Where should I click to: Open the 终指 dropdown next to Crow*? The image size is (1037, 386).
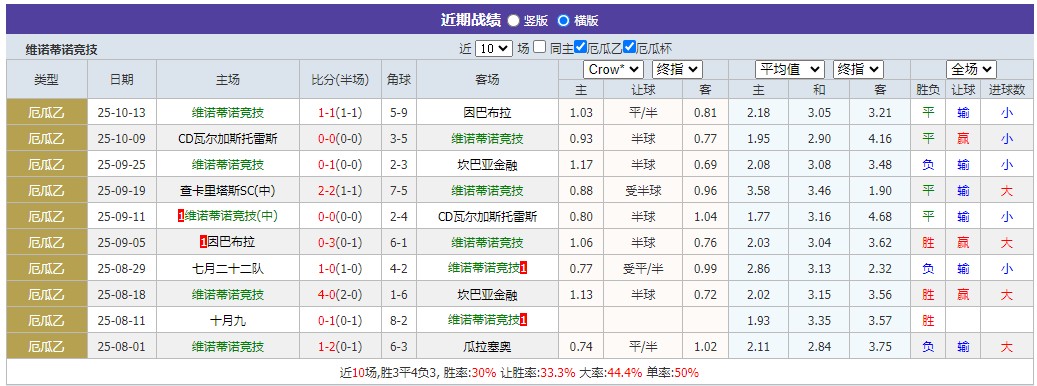(x=677, y=69)
